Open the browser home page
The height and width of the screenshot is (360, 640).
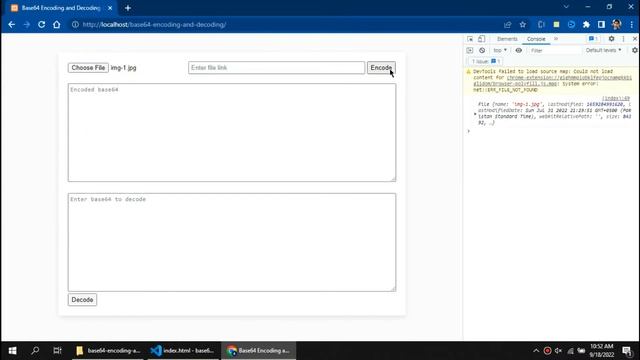click(56, 24)
